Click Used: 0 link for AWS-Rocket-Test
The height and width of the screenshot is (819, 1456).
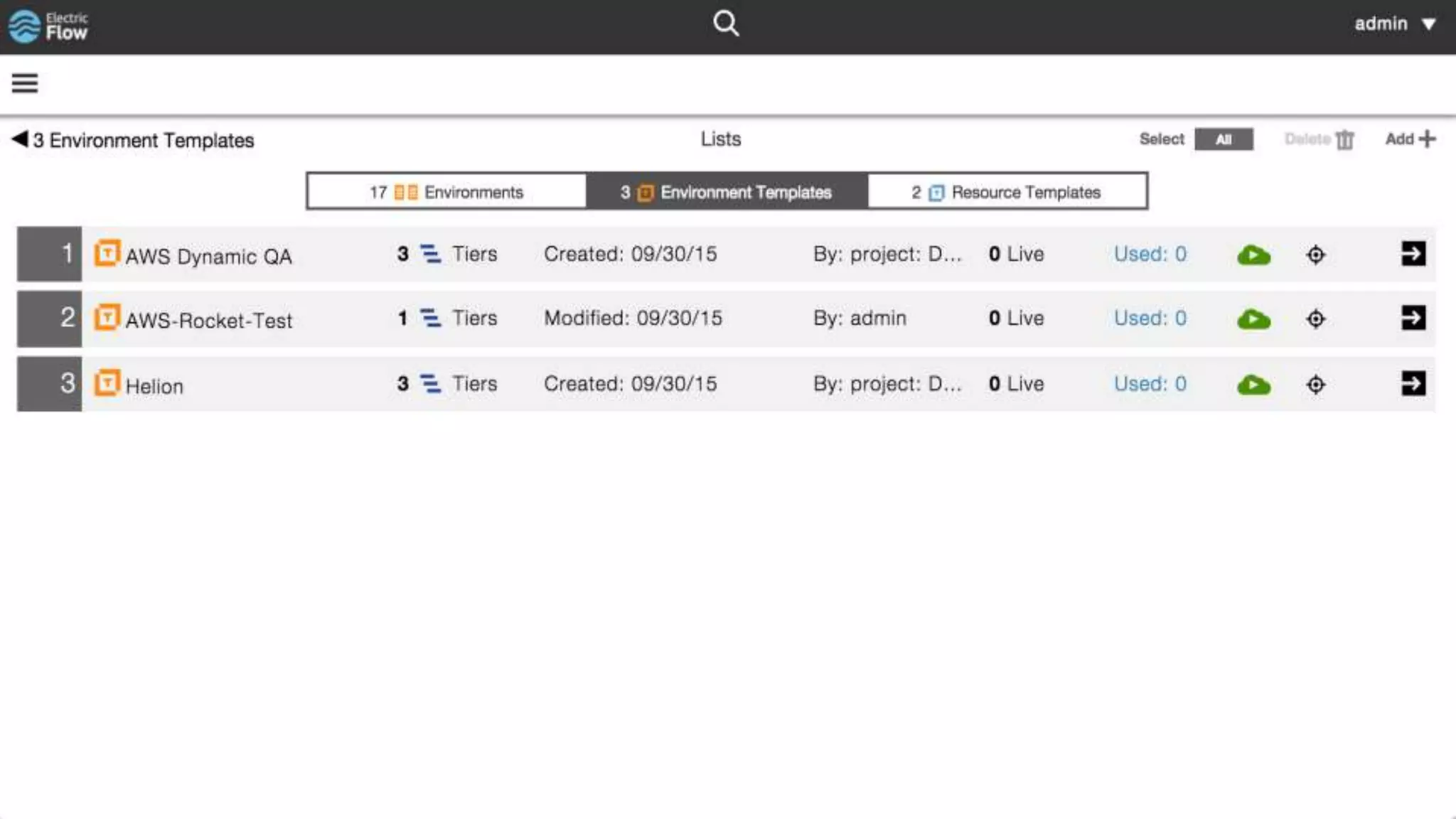point(1150,318)
